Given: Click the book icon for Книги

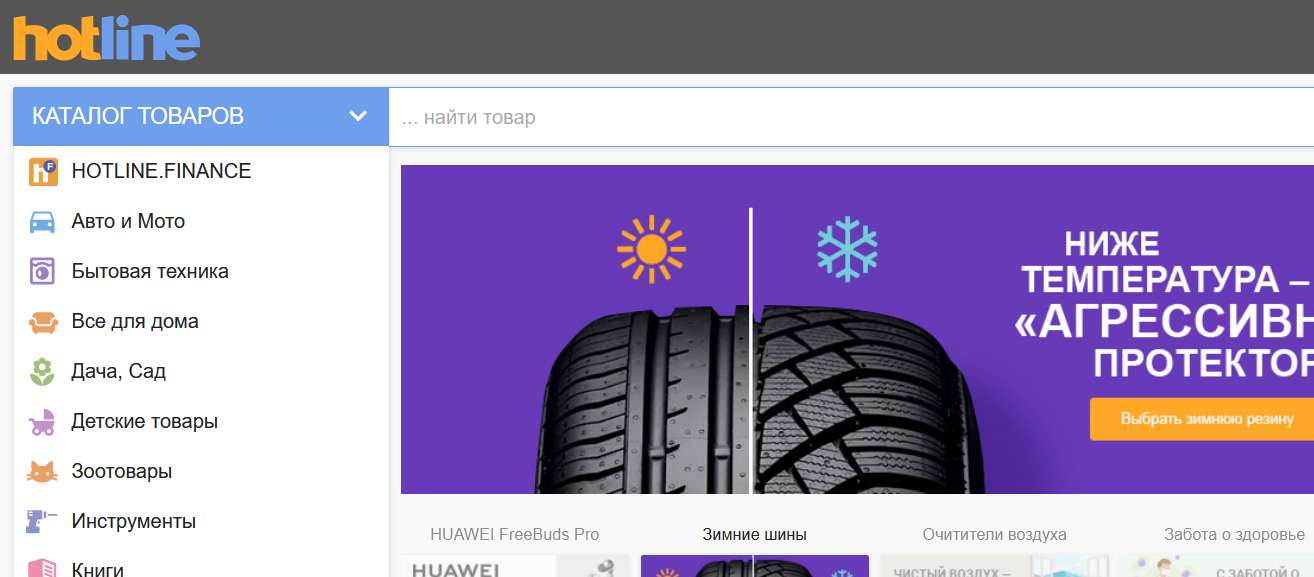Looking at the screenshot, I should coord(42,568).
